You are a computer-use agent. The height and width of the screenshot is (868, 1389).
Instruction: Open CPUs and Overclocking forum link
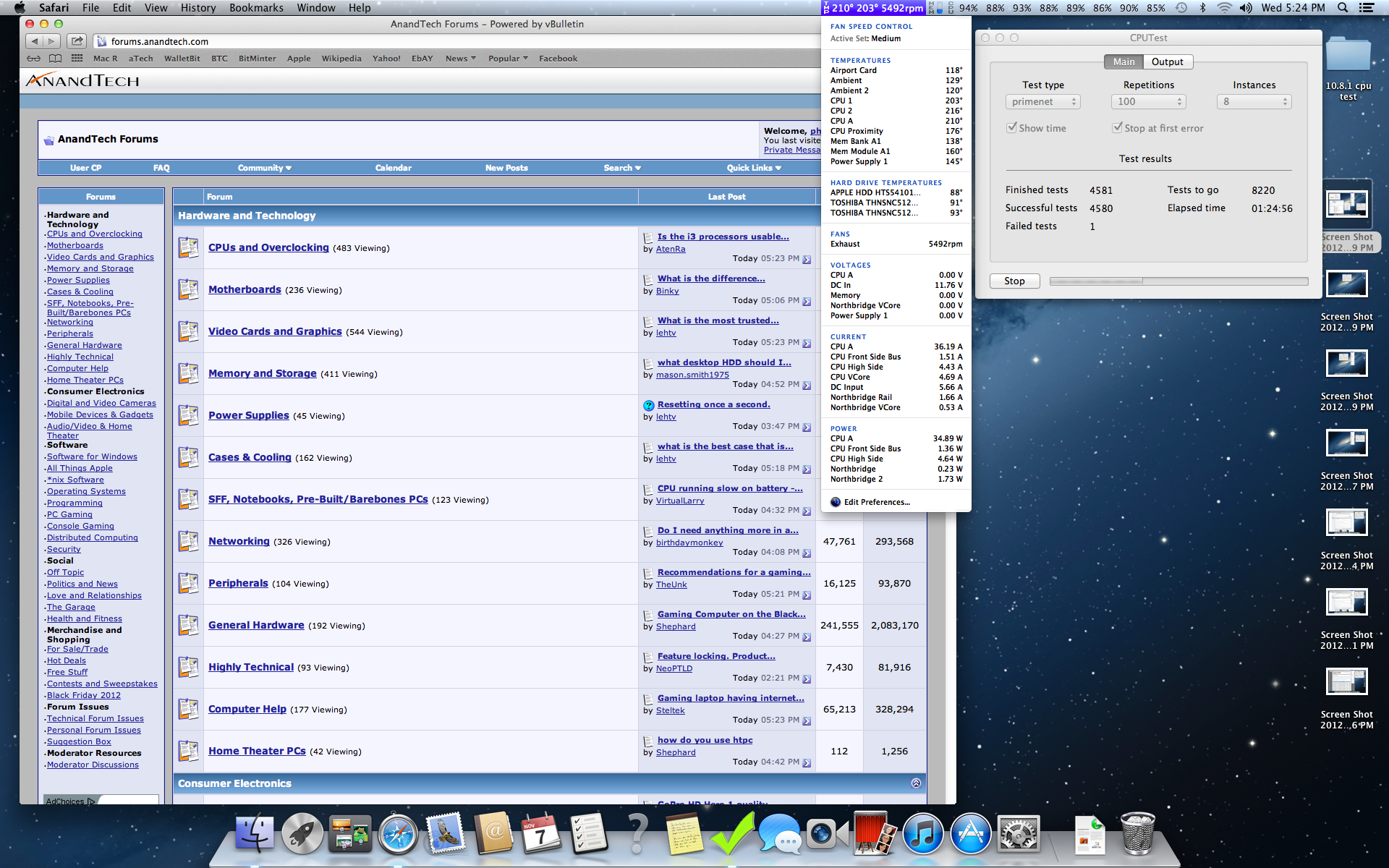tap(268, 247)
